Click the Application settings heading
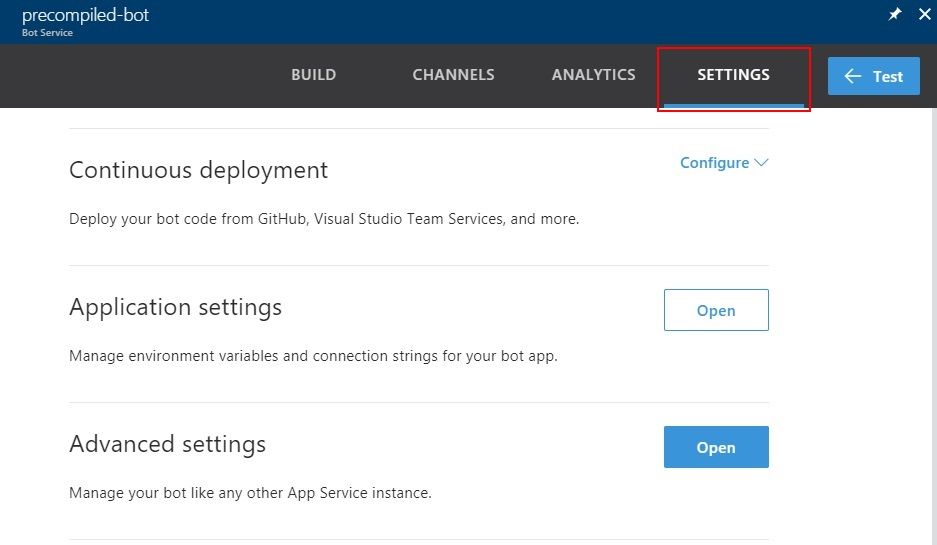The image size is (937, 545). pos(175,307)
